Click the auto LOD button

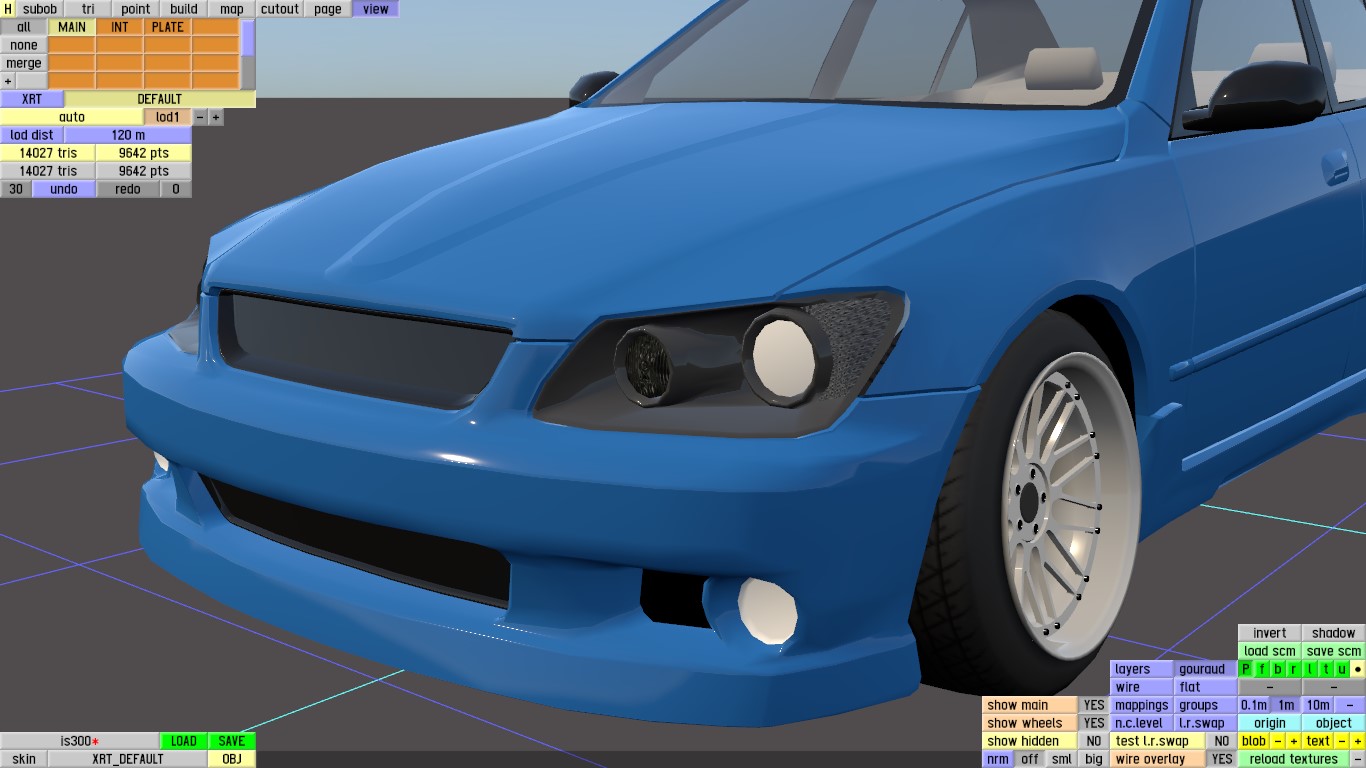(x=72, y=117)
